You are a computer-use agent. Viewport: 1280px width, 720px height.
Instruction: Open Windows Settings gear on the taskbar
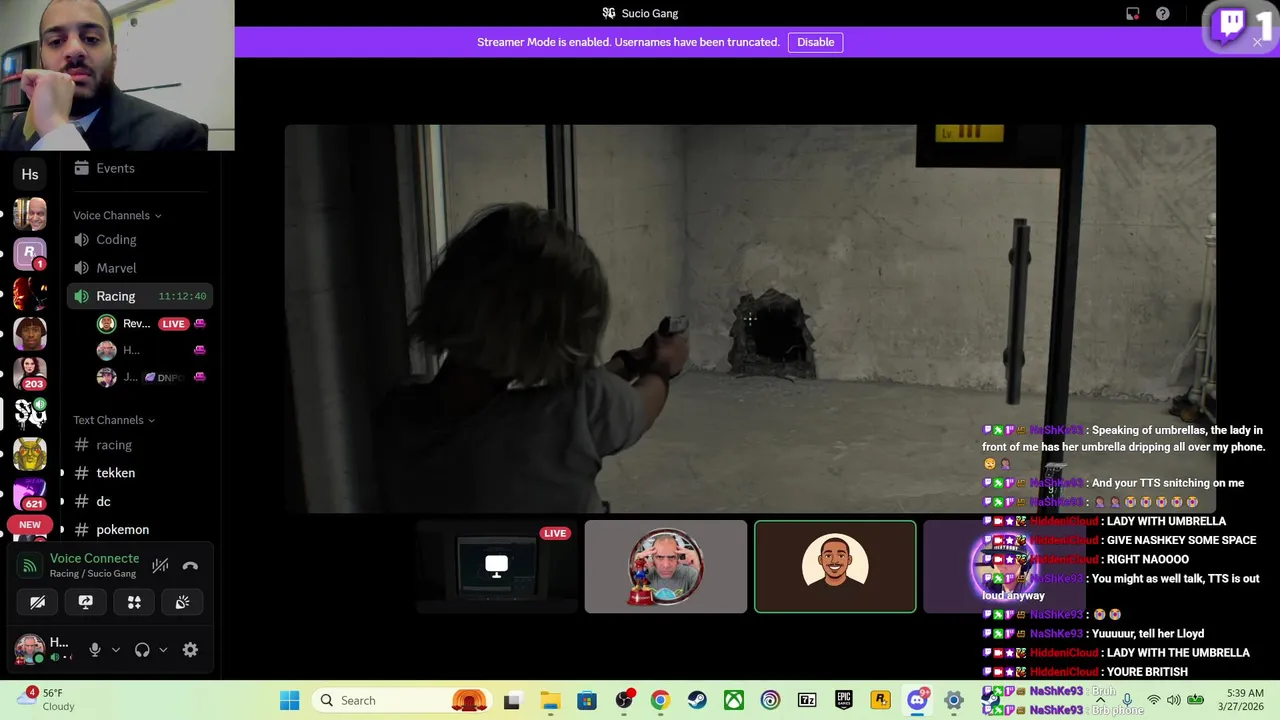coord(954,700)
